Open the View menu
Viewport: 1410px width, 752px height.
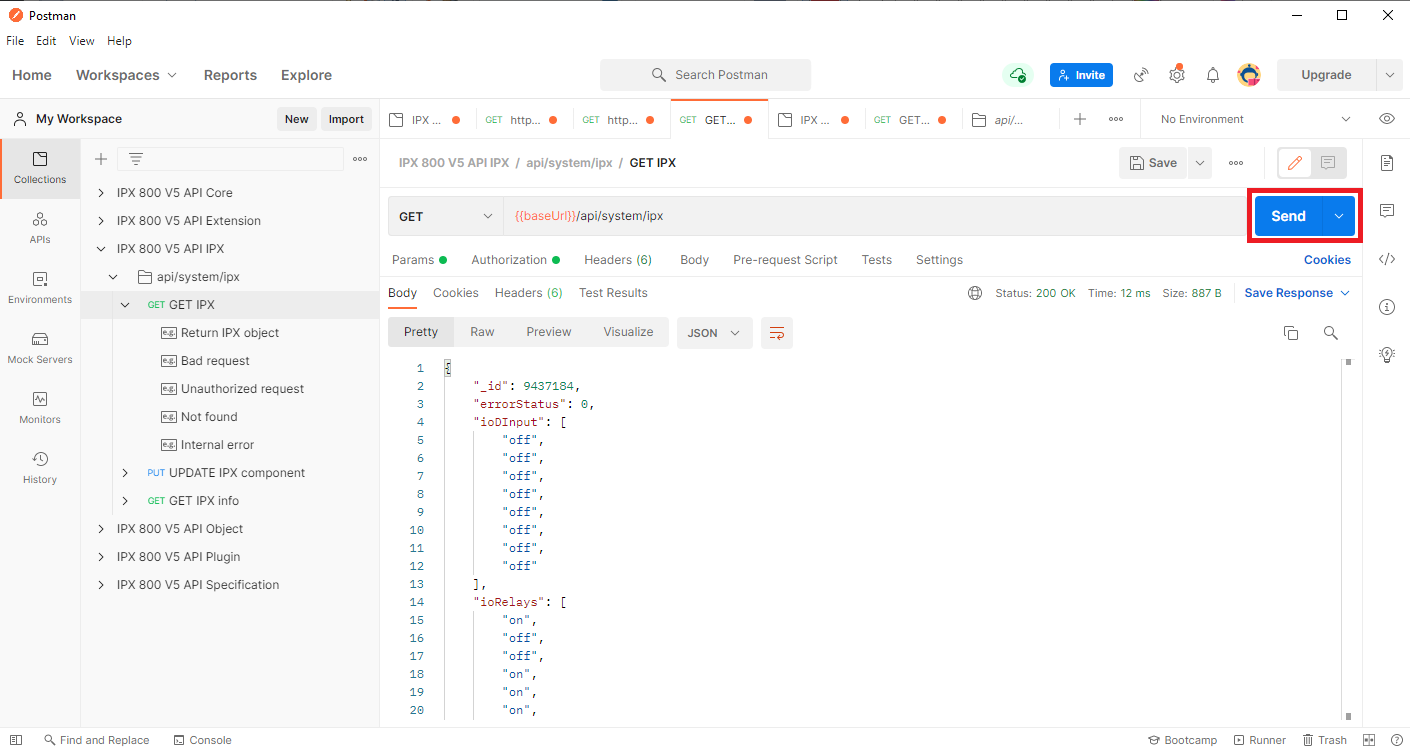point(82,41)
